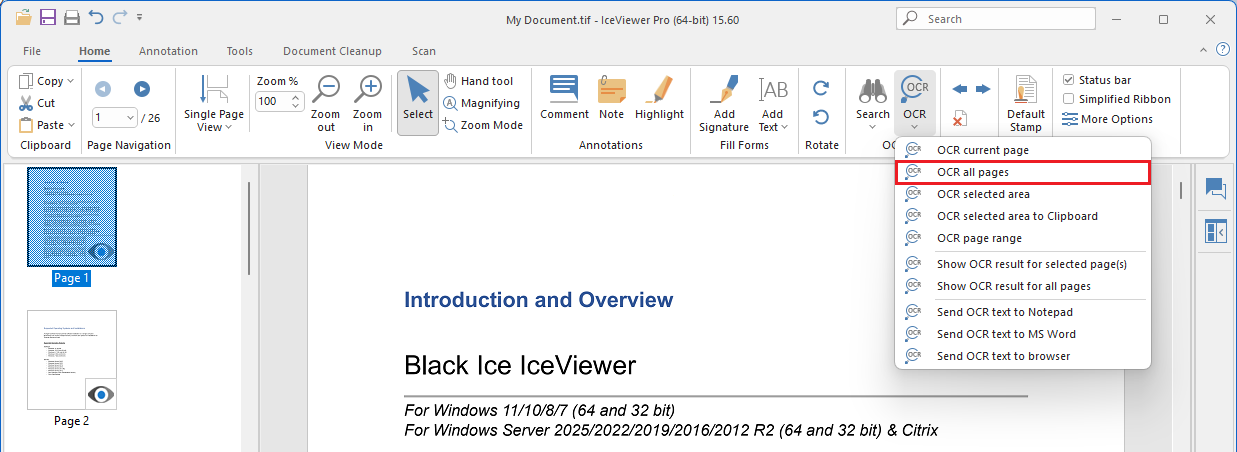The image size is (1237, 452).
Task: Rotate page clockwise
Action: click(821, 88)
